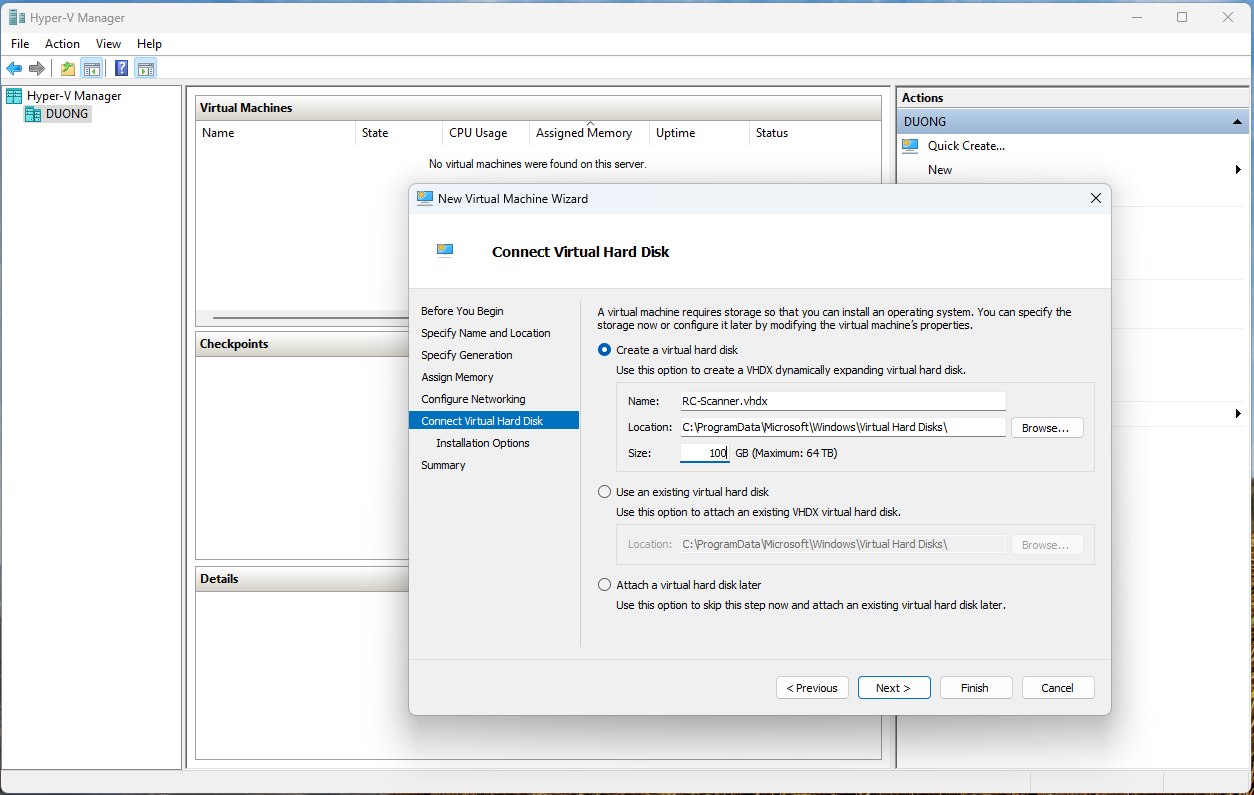
Task: Collapse the DUONG actions section arrow
Action: tap(1238, 122)
